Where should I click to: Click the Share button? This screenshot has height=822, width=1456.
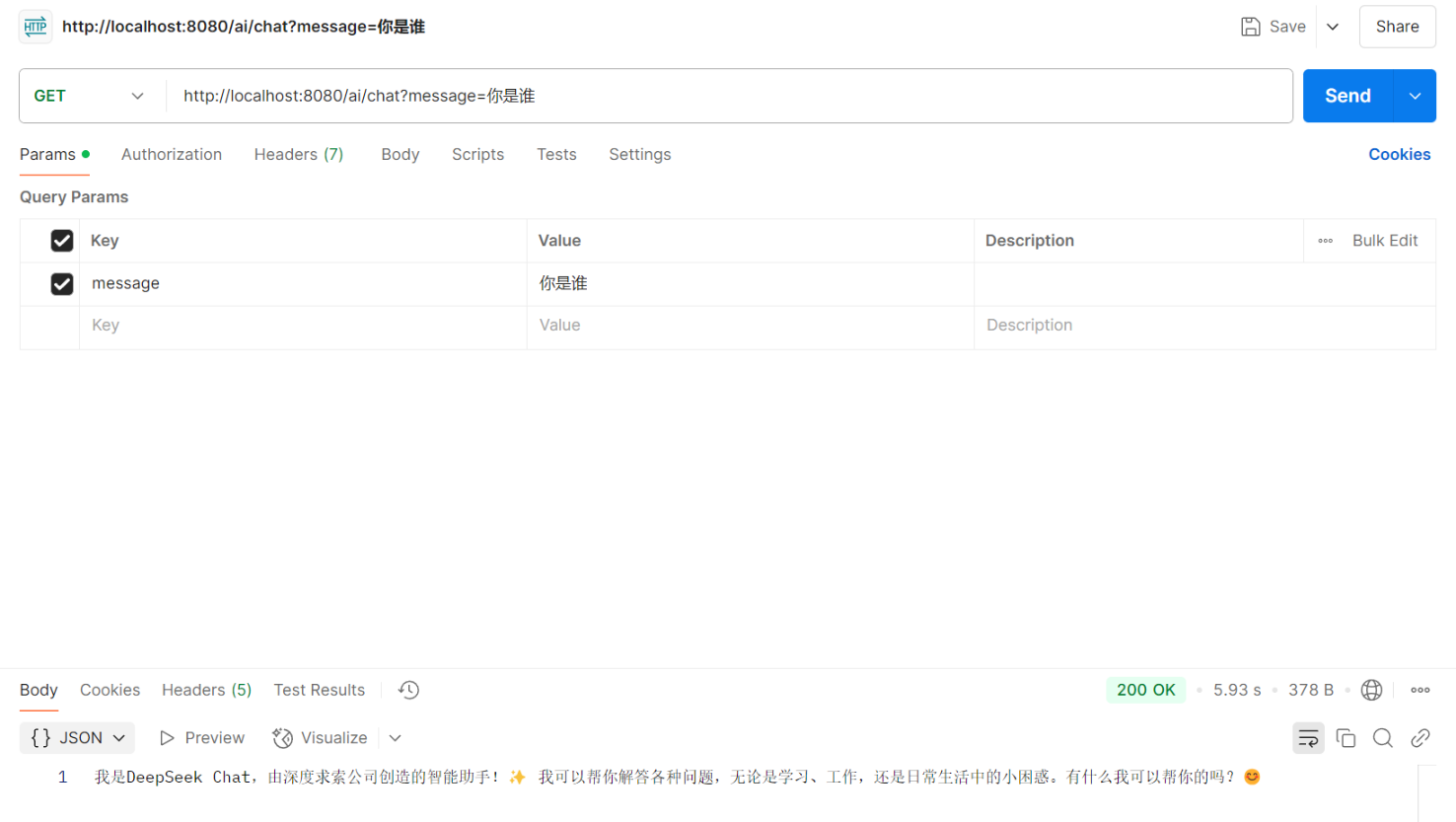point(1397,27)
